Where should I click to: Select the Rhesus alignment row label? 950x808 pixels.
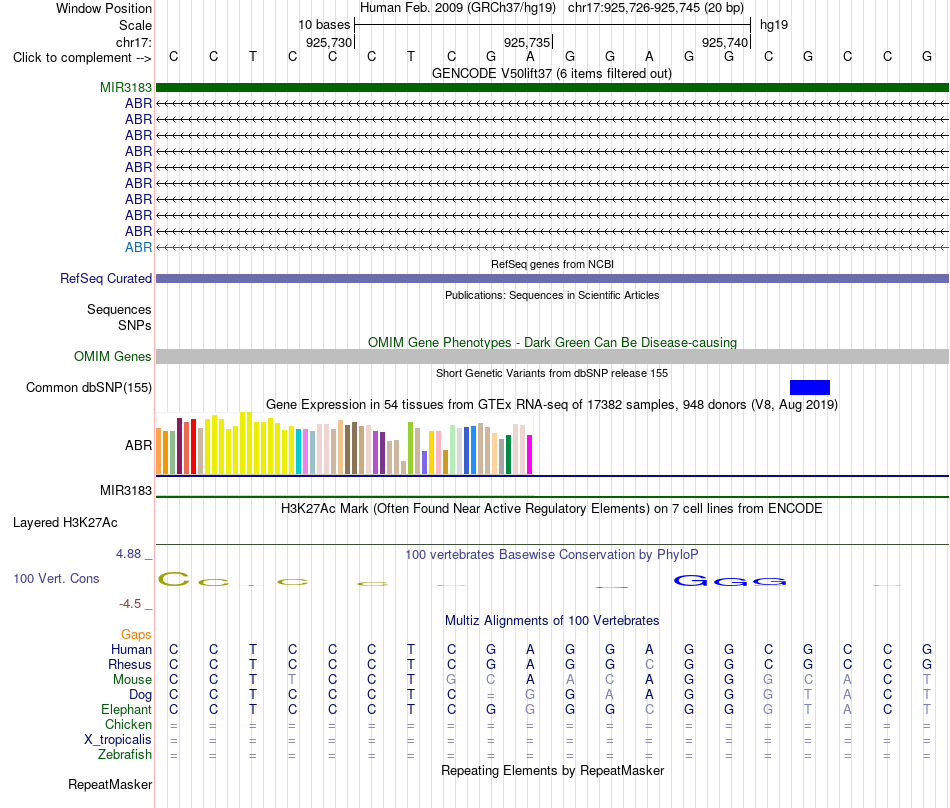point(130,664)
